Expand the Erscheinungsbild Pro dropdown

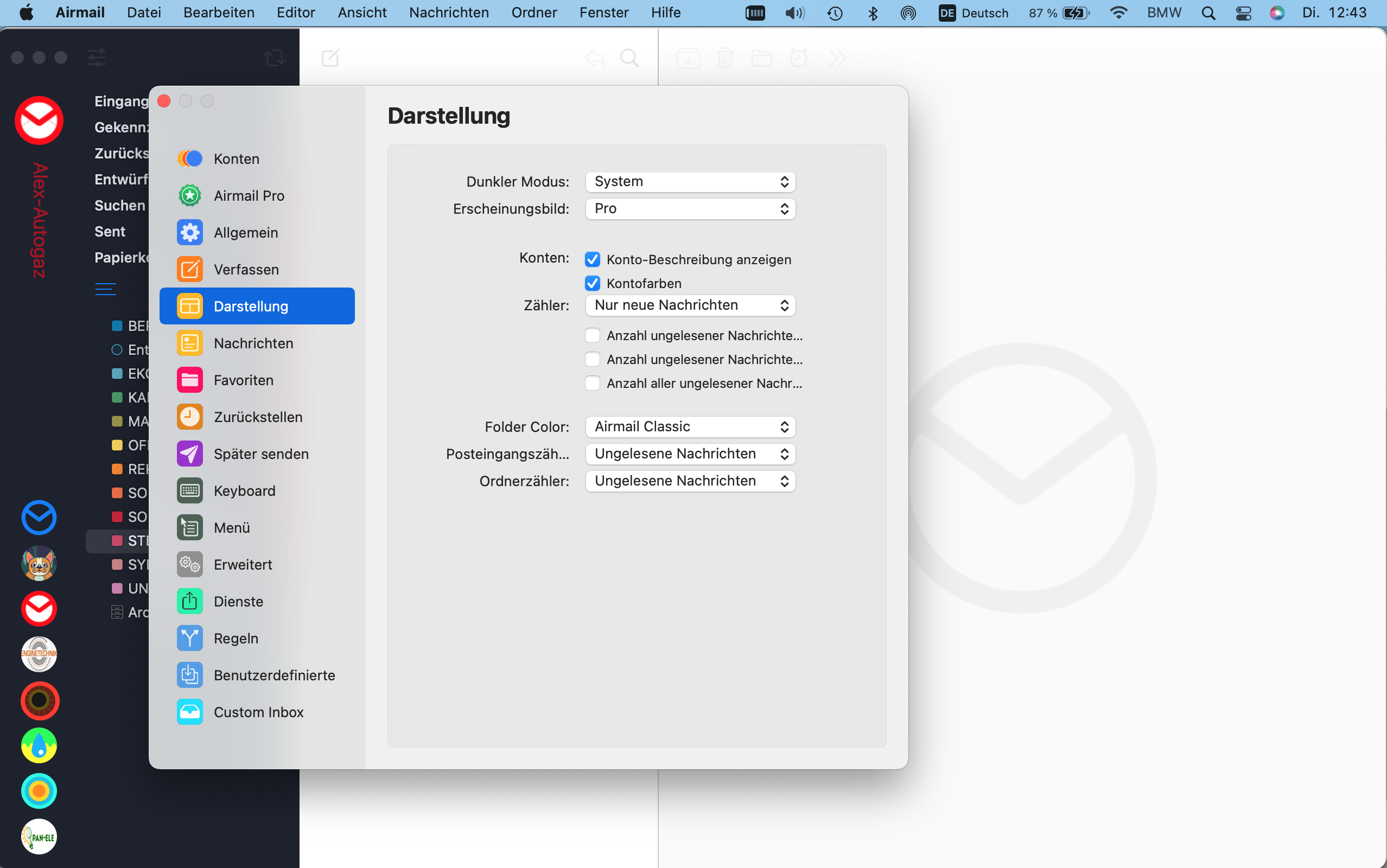[690, 209]
